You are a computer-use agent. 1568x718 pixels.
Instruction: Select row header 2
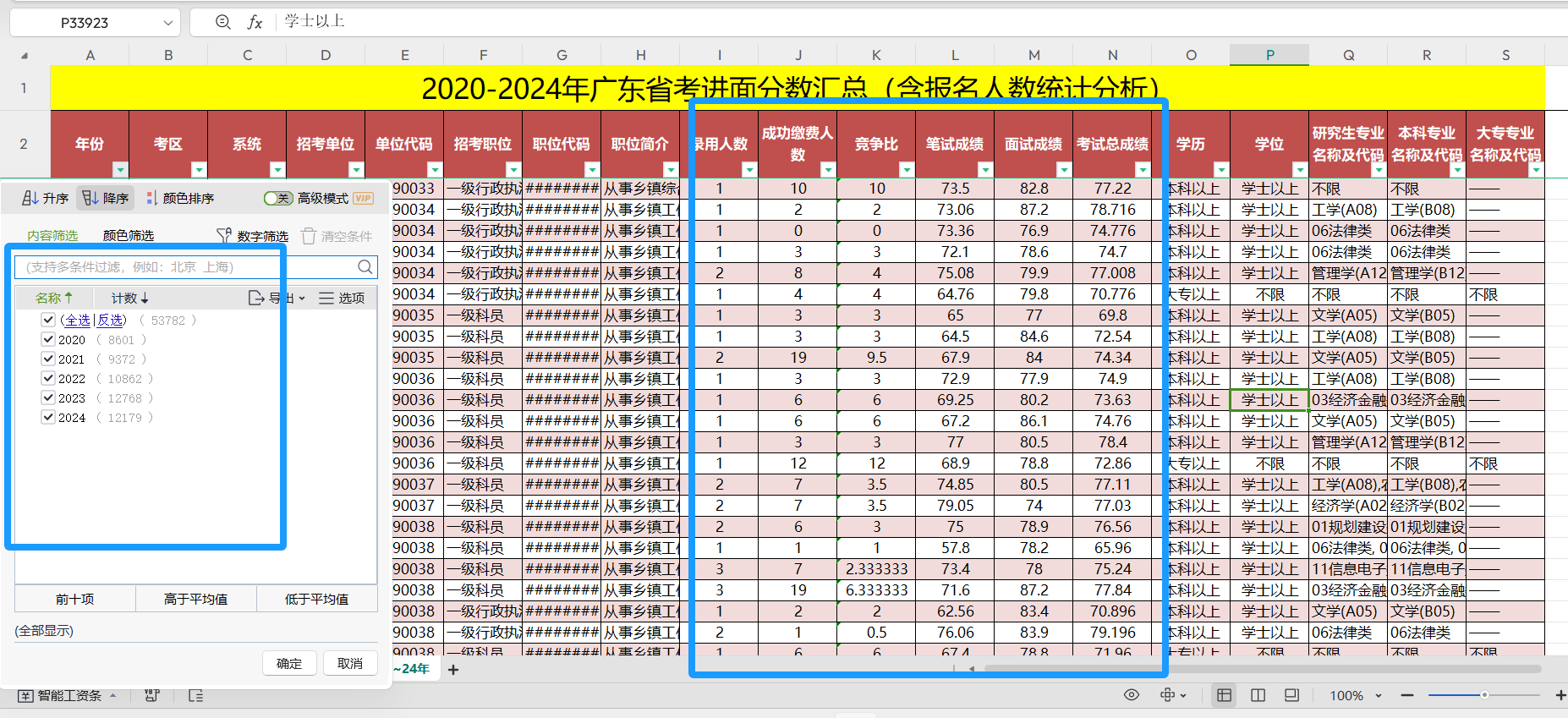(24, 144)
